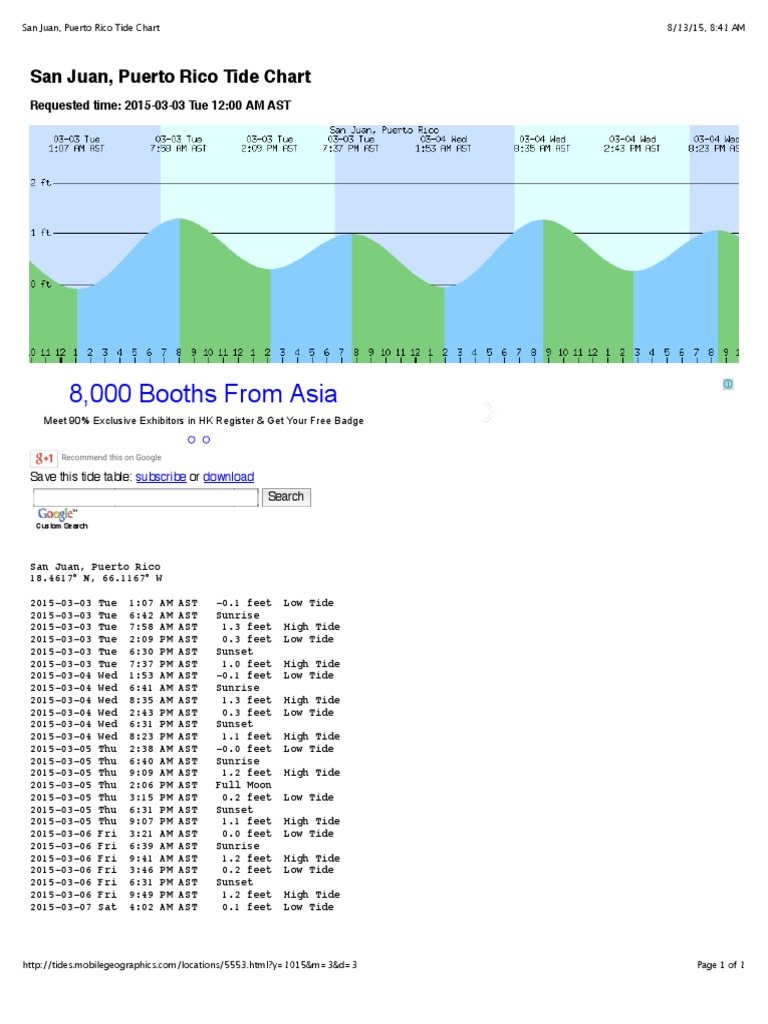Screen dimensions: 768x1024
Task: Open the 8,000 Booths From Asia ad
Action: 203,394
